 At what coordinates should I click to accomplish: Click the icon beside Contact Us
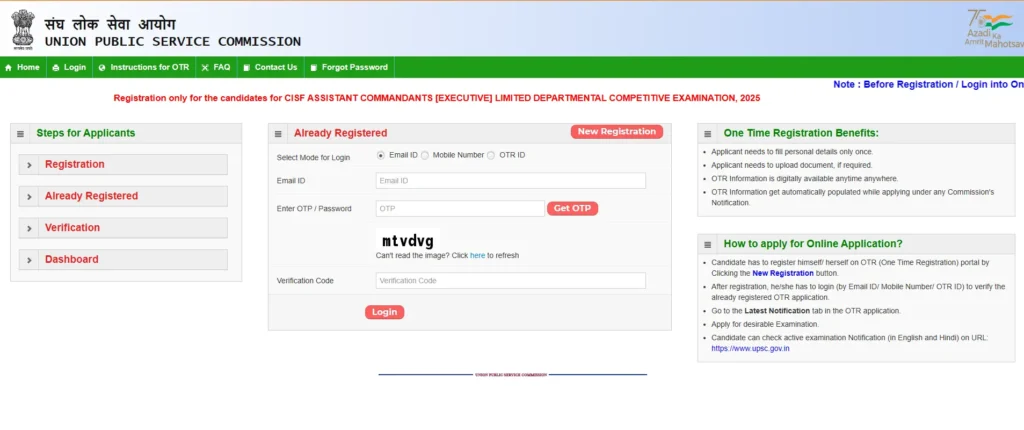[x=246, y=67]
